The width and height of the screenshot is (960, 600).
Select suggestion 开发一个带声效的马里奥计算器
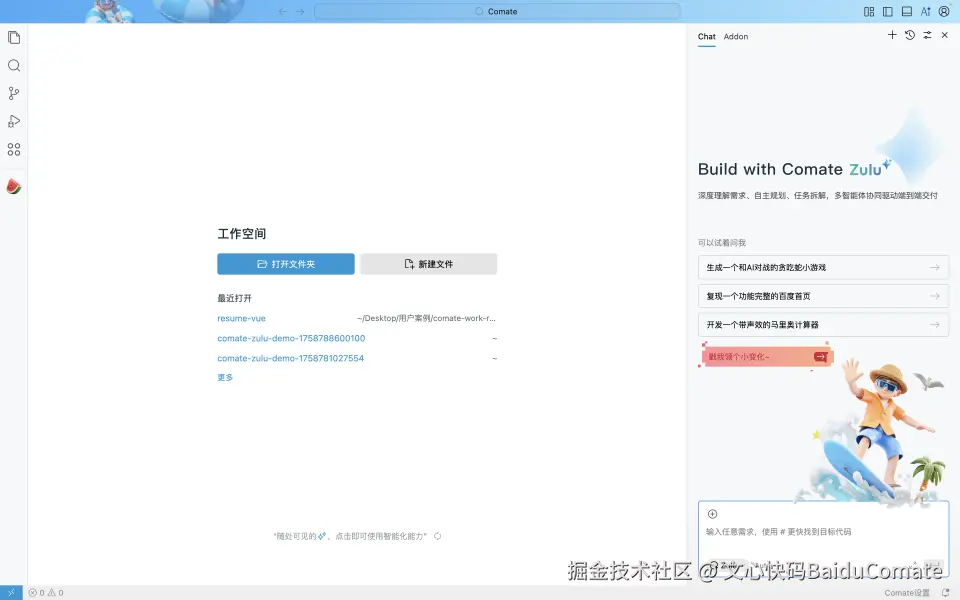pyautogui.click(x=823, y=325)
